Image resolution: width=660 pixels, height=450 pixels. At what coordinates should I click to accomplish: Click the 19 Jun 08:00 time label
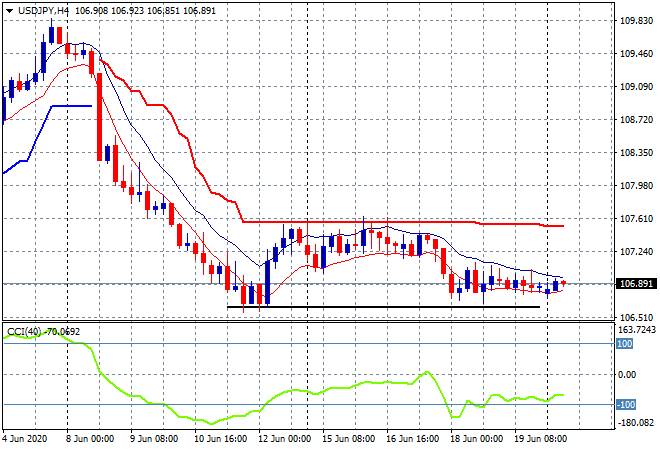[540, 439]
